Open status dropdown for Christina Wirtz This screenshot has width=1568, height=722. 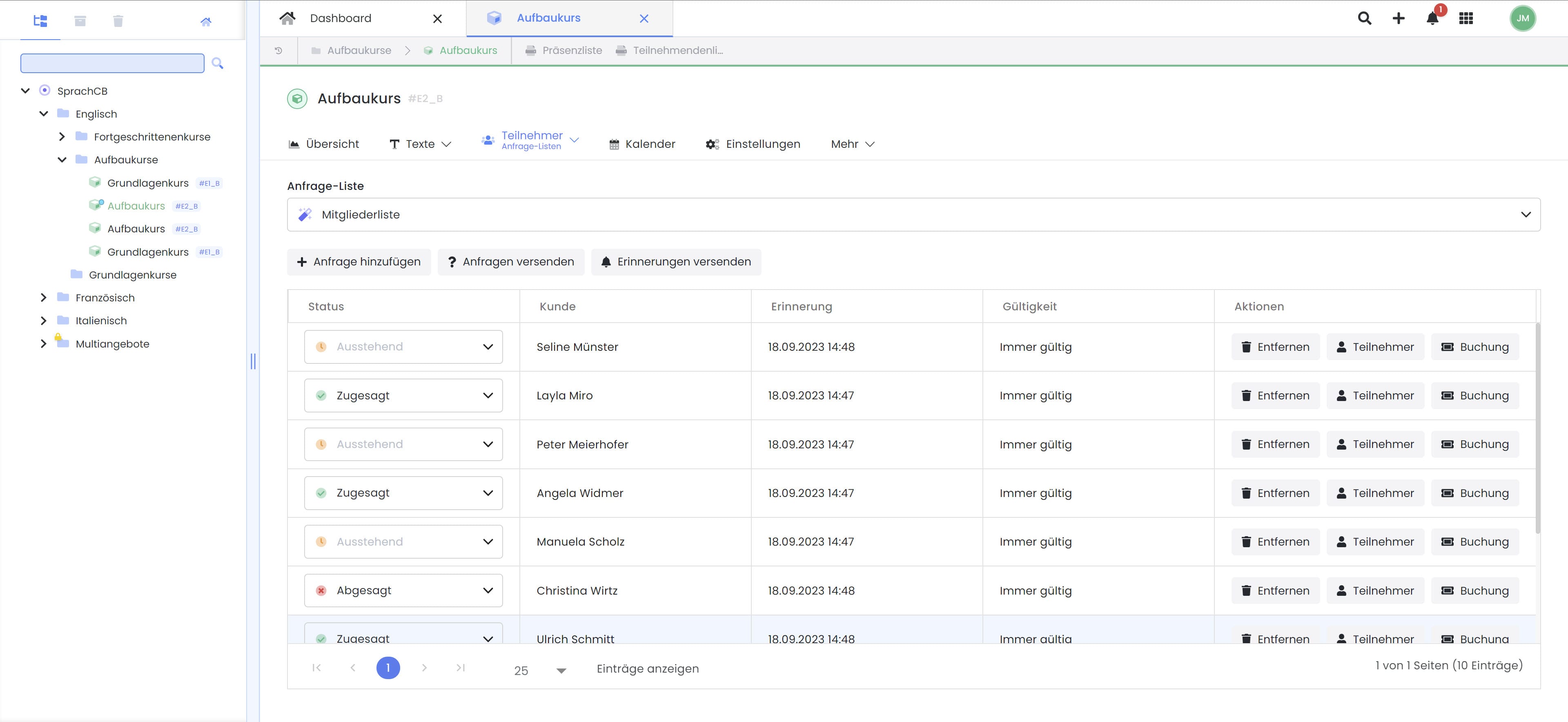pyautogui.click(x=403, y=591)
